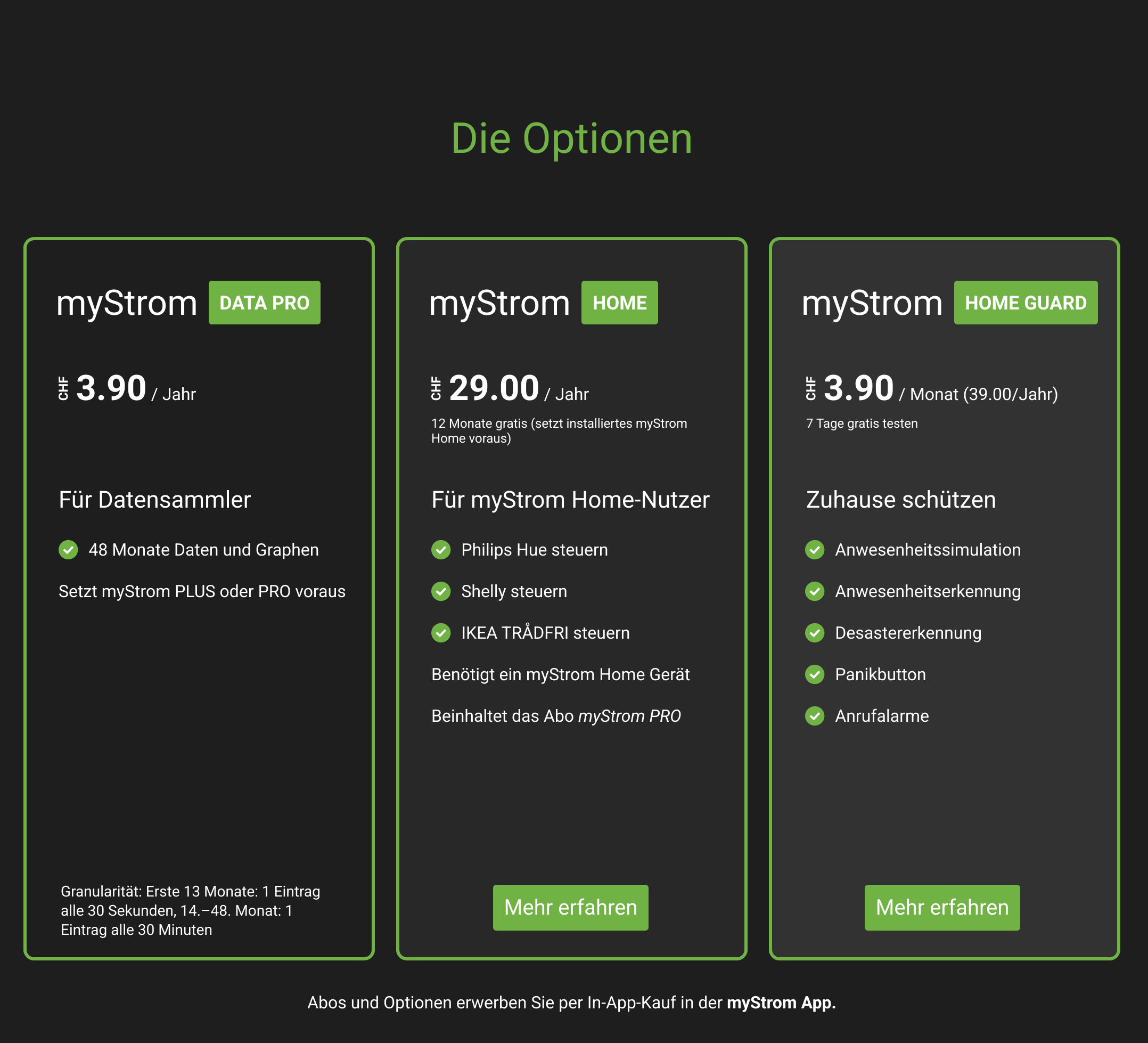Click the green HOME badge
This screenshot has height=1043, width=1148.
tap(619, 303)
